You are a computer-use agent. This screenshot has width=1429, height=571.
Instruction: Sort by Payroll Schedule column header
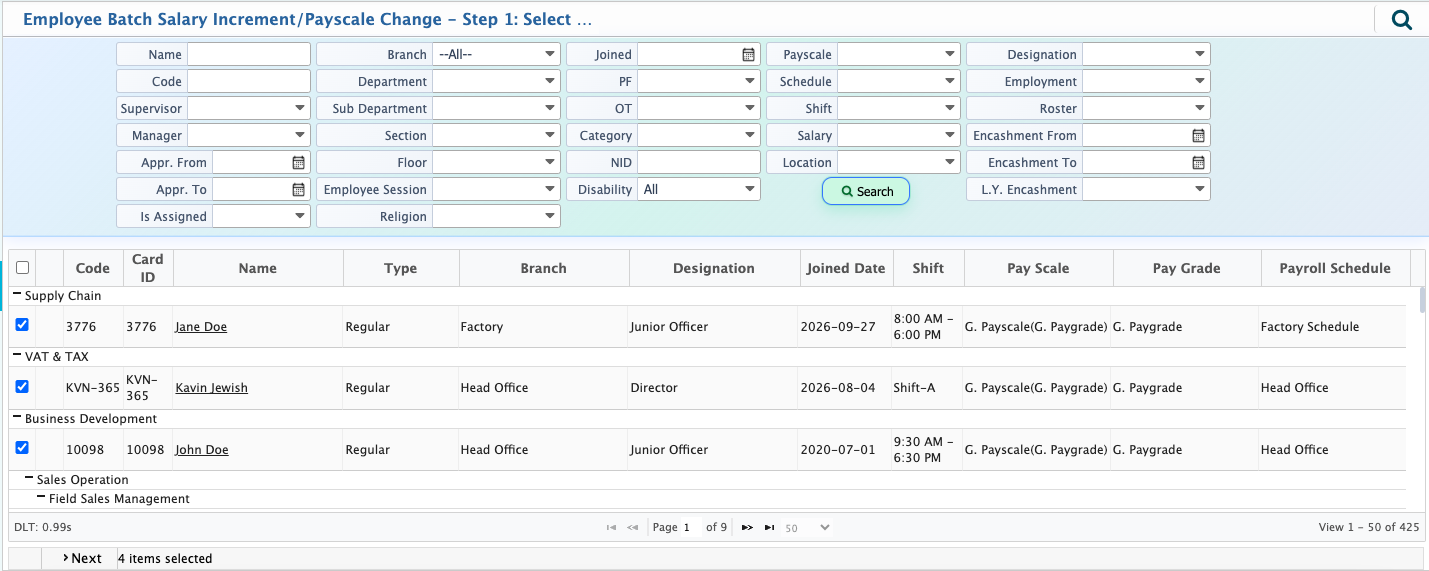point(1335,268)
